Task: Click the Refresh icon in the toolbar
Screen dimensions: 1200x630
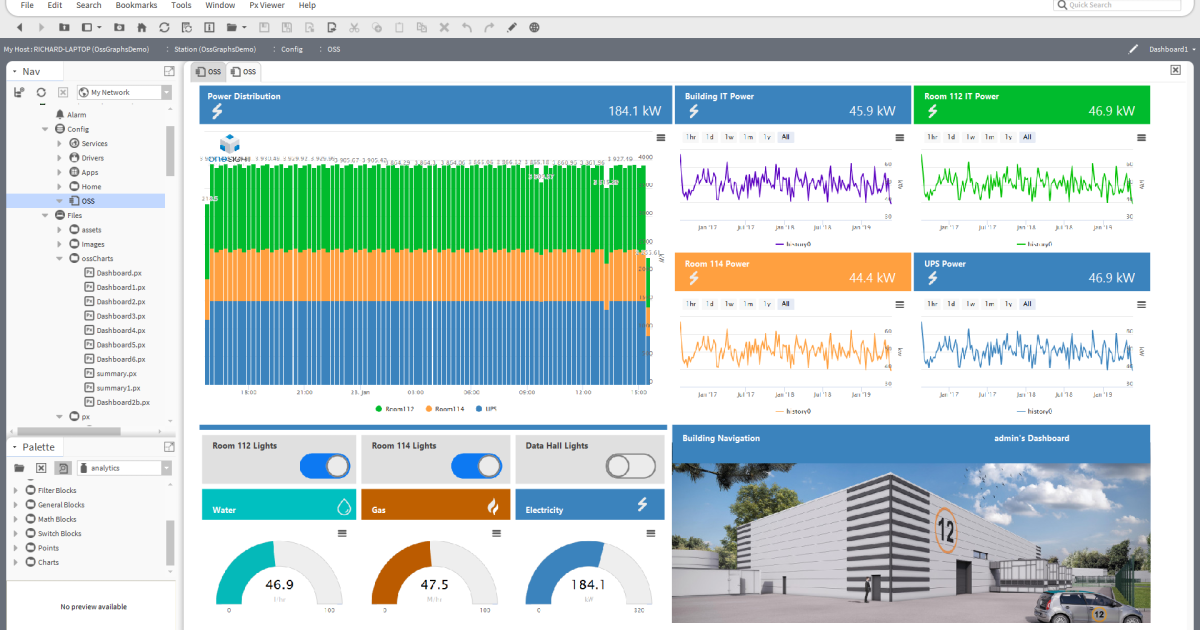Action: point(163,27)
